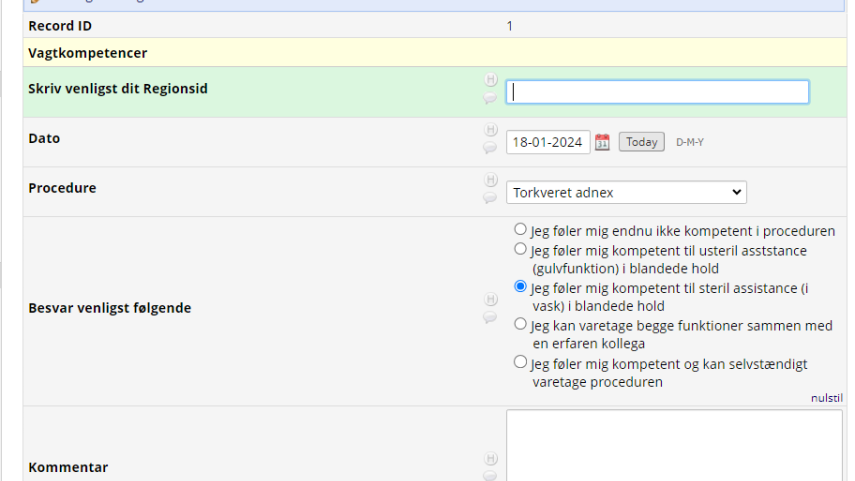Pick 'begge funktioner sammen med en erfaren kollega'
Image resolution: width=855 pixels, height=481 pixels.
click(520, 324)
